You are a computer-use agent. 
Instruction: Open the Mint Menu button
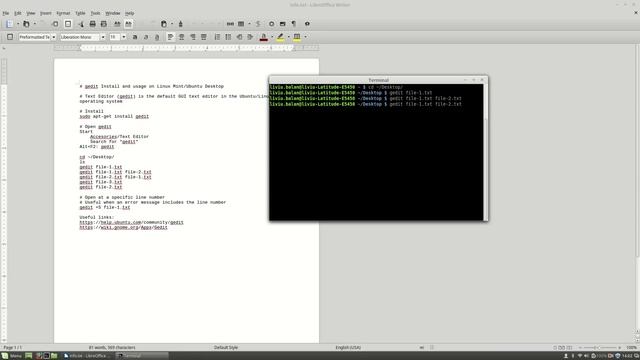click(x=11, y=356)
